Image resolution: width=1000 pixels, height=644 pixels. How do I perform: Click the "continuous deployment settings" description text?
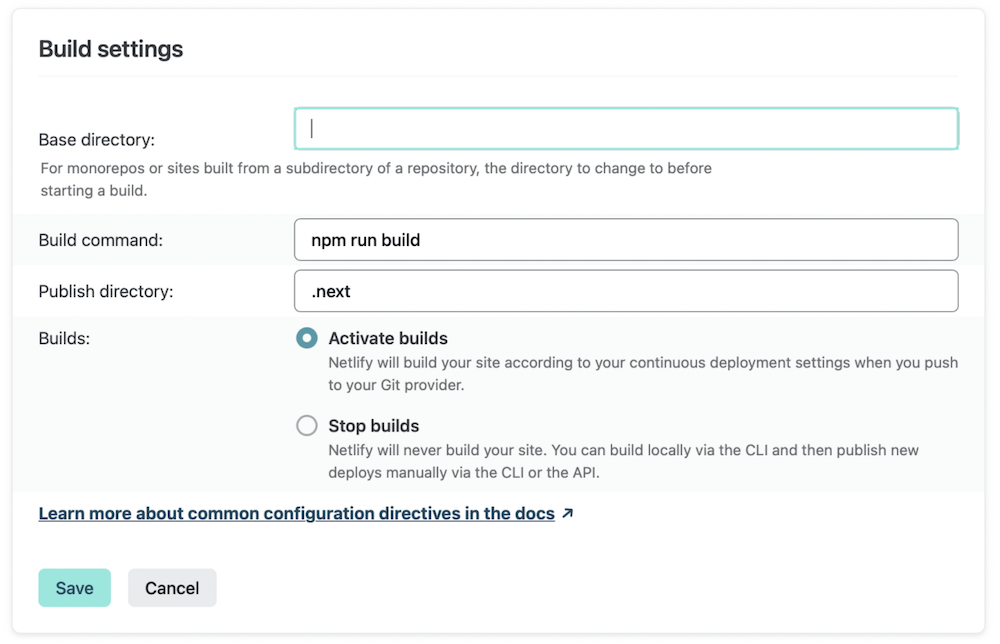click(x=643, y=362)
